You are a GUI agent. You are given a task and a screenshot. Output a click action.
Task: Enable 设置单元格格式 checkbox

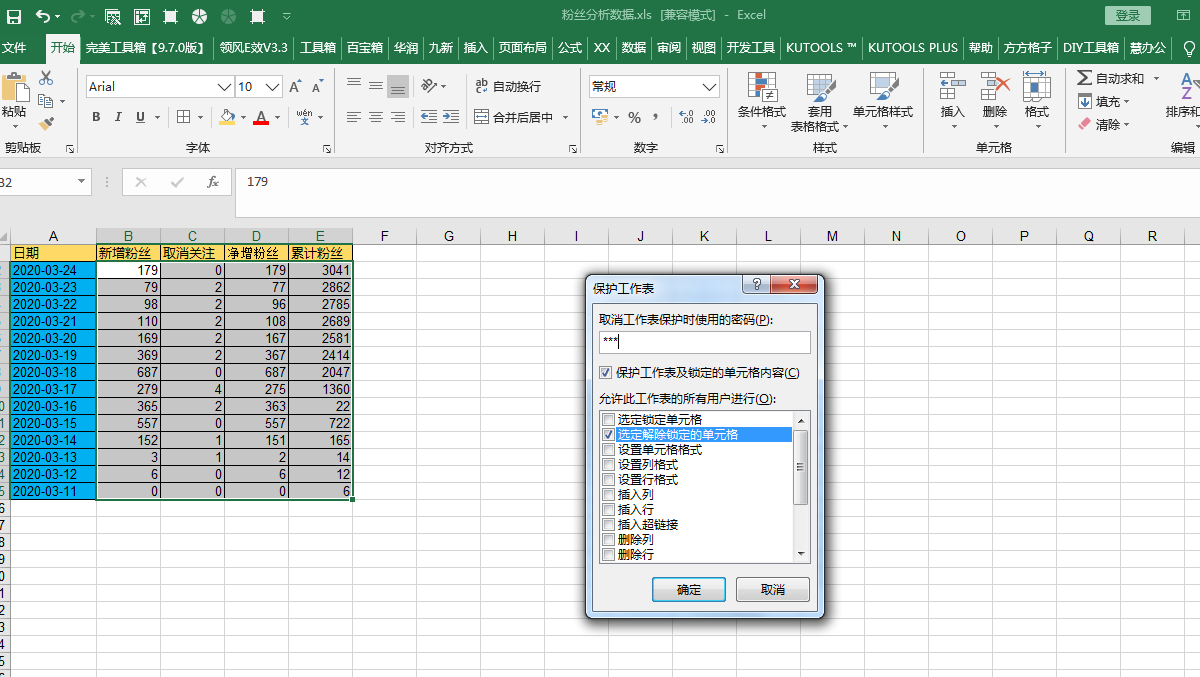(609, 450)
